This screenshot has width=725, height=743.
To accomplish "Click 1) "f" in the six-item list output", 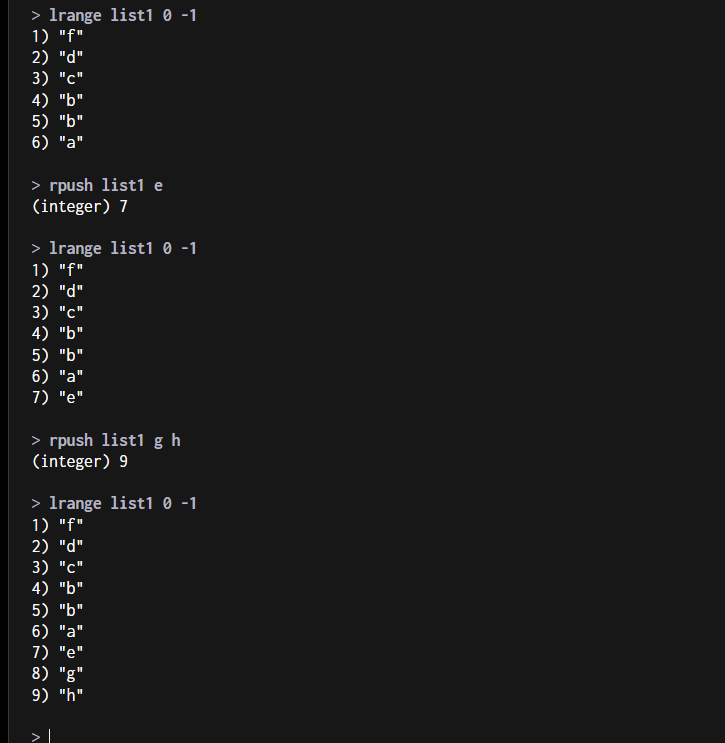I will (57, 37).
